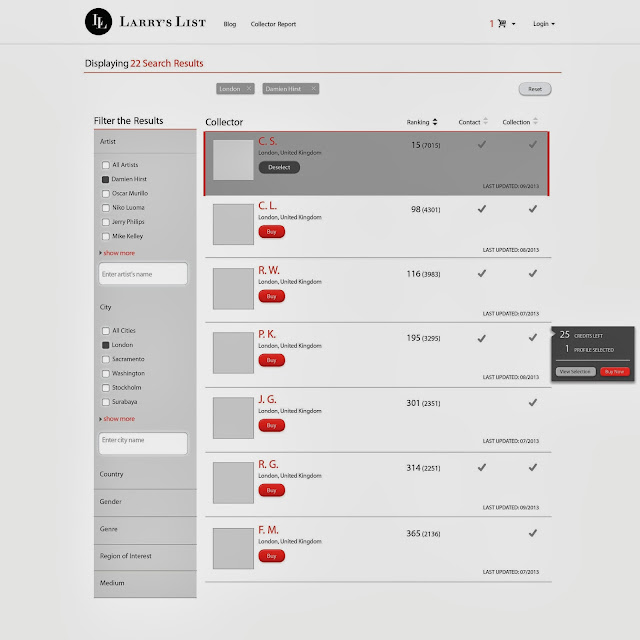The image size is (640, 640).
Task: Check the Oscar Murillo checkbox
Action: coord(106,193)
